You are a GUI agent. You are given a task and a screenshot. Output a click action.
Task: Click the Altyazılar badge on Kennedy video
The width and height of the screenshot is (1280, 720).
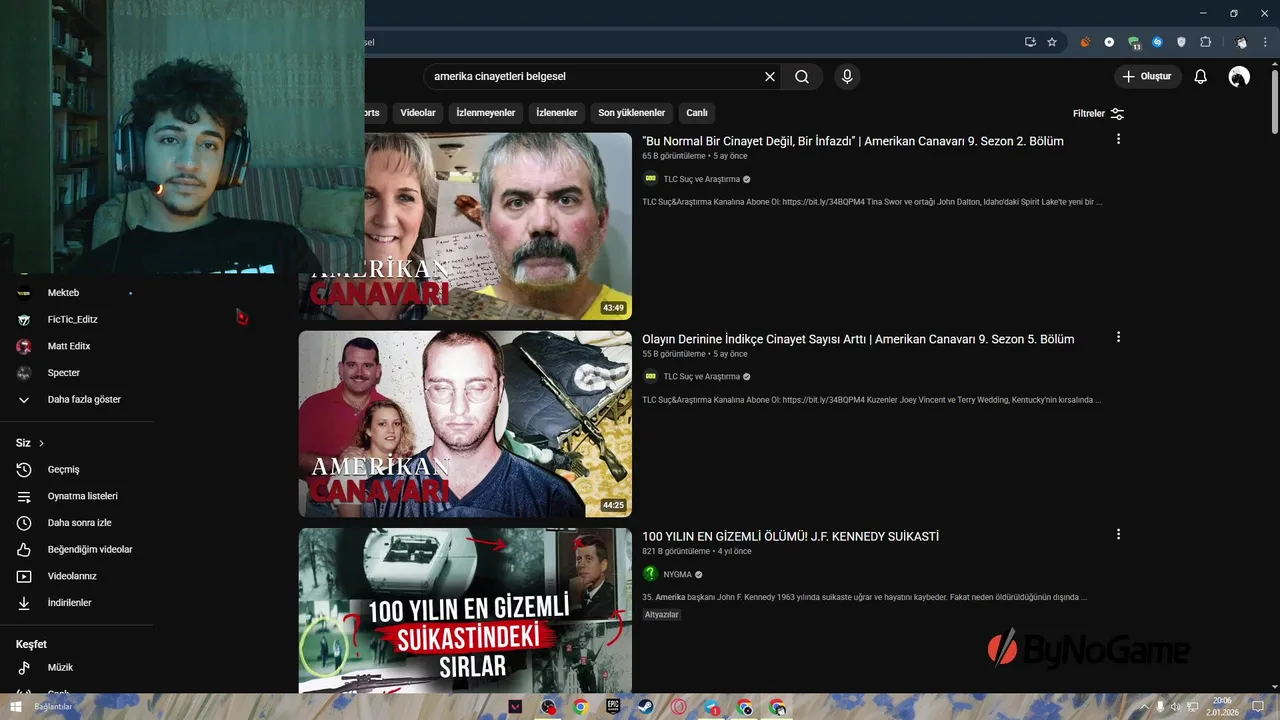(662, 615)
